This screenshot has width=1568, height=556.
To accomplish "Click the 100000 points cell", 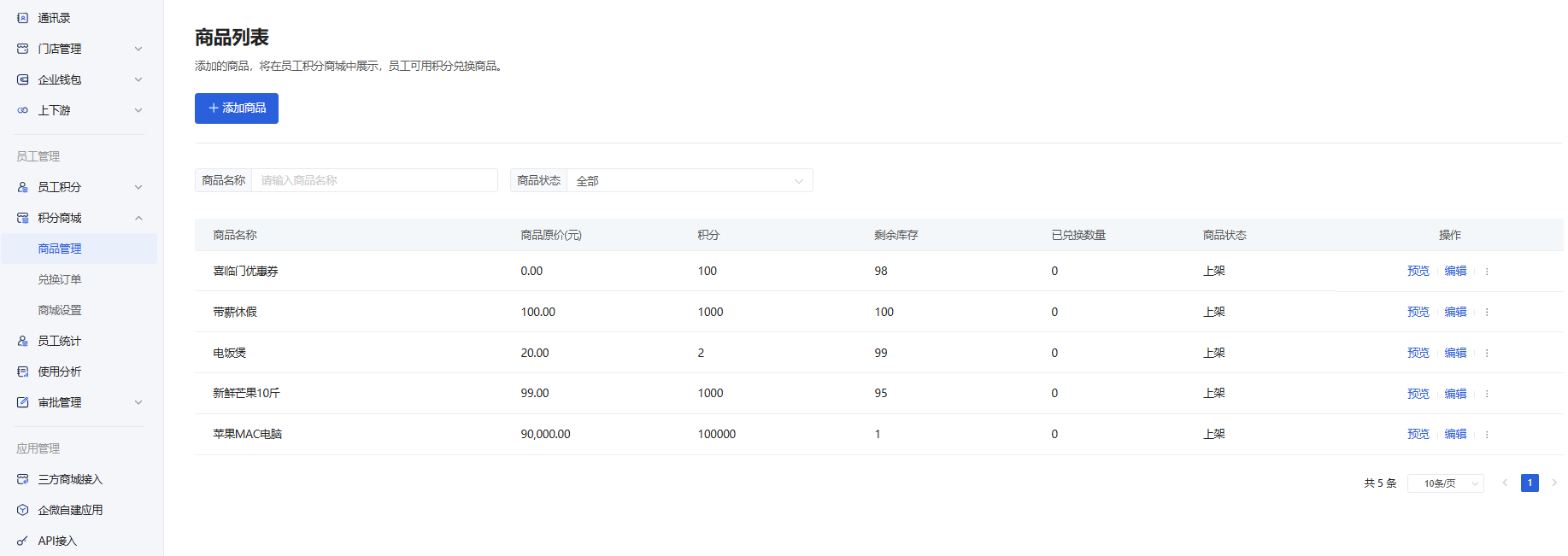I will [716, 434].
